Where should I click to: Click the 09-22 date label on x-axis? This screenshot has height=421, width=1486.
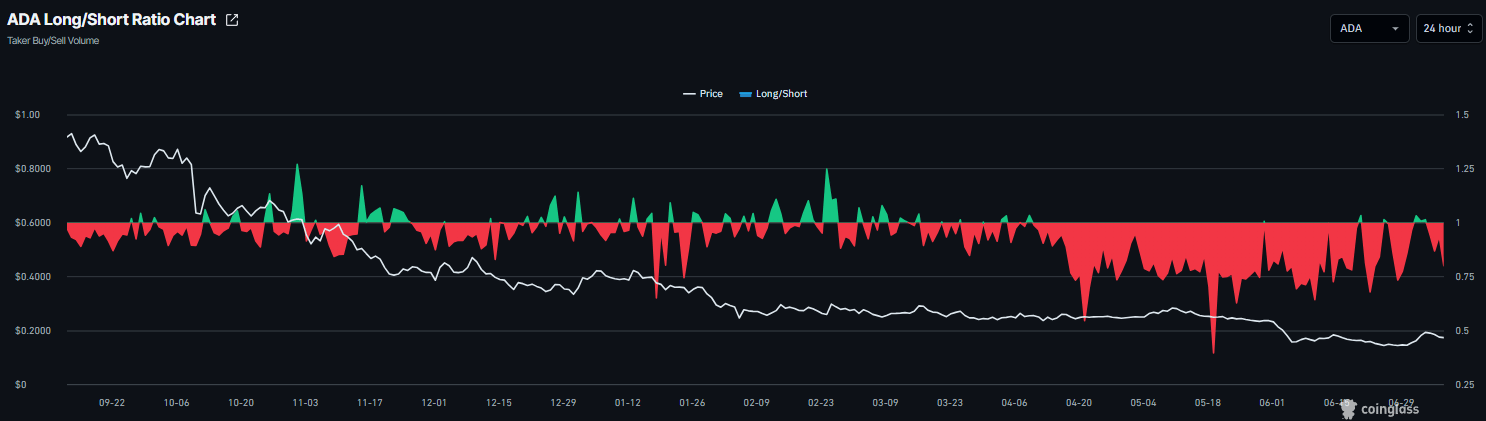[112, 402]
